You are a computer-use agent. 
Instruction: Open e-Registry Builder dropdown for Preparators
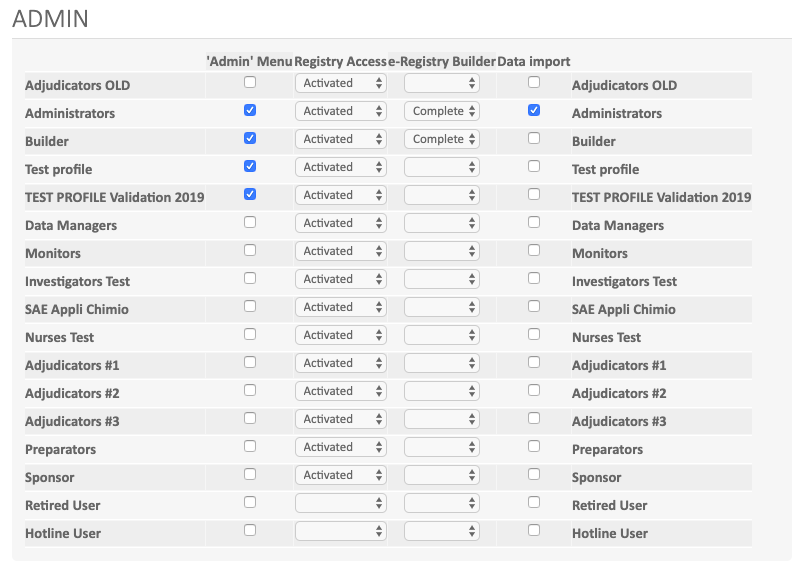442,448
